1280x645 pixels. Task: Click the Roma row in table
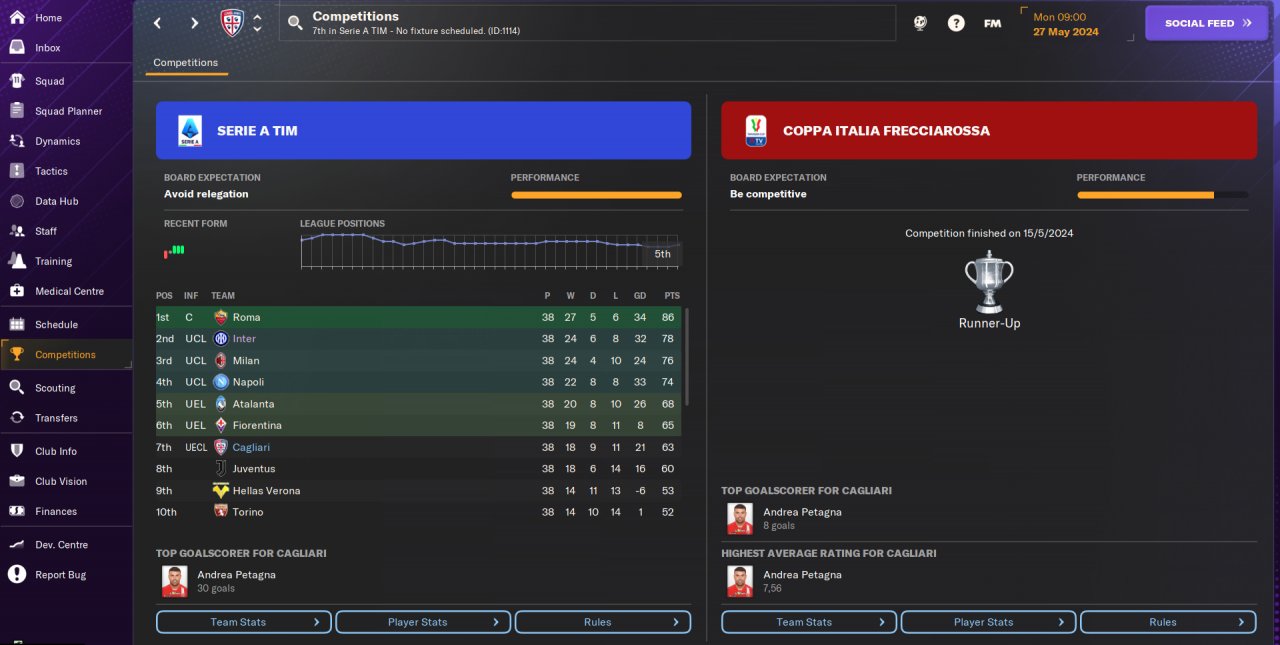[x=419, y=317]
